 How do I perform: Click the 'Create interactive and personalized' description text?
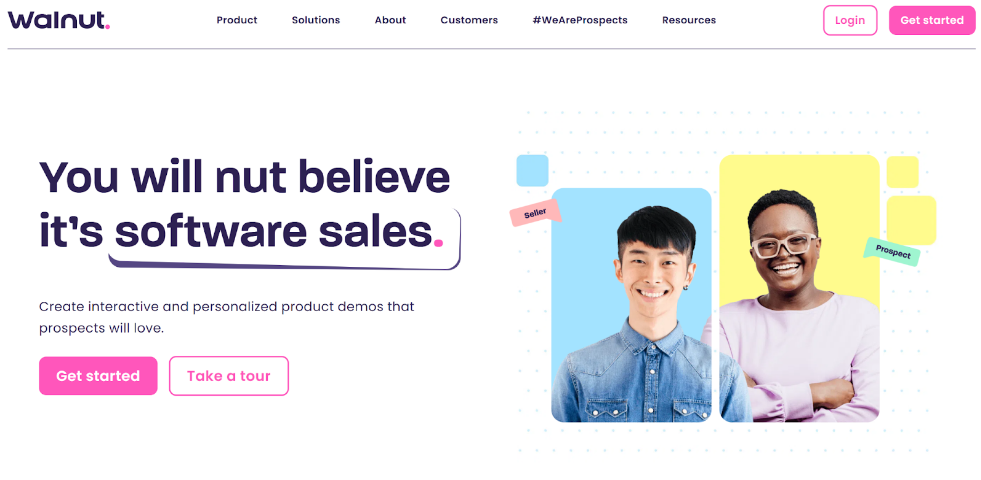tap(226, 317)
